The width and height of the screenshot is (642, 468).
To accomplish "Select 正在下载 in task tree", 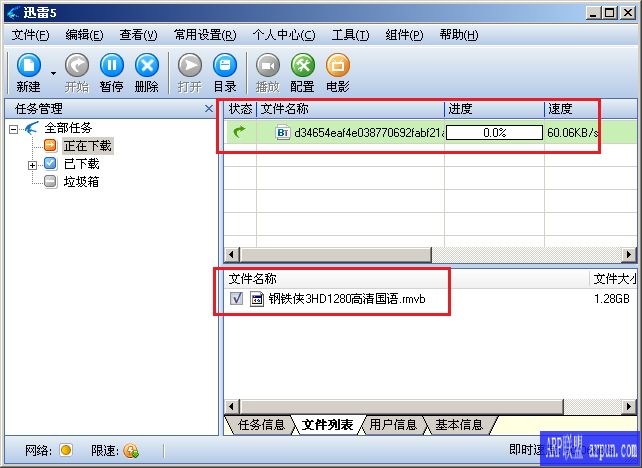I will coord(88,146).
